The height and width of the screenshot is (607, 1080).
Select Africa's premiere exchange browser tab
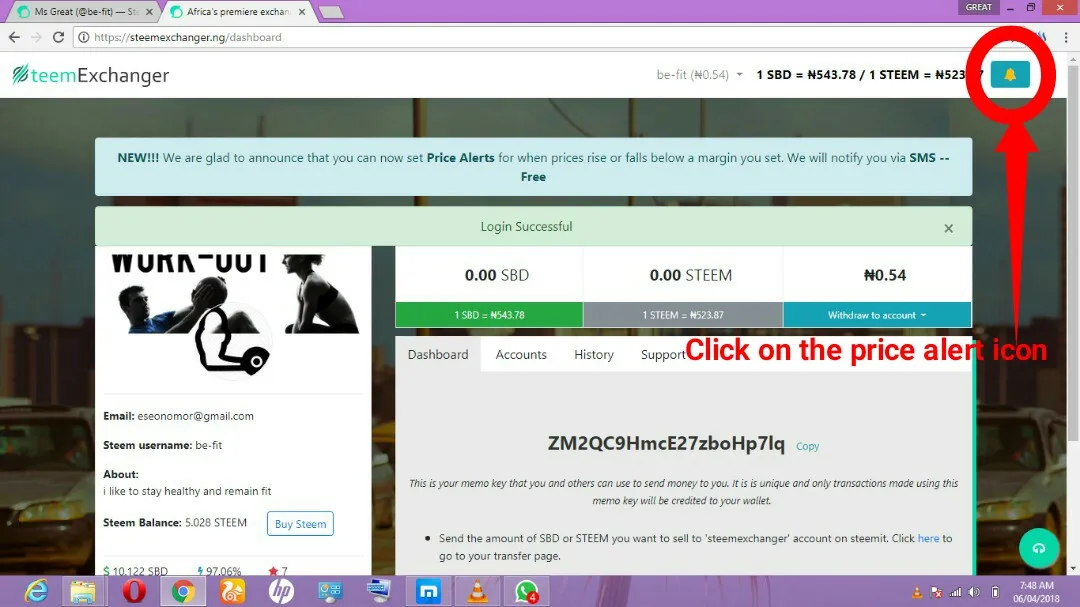(x=238, y=12)
